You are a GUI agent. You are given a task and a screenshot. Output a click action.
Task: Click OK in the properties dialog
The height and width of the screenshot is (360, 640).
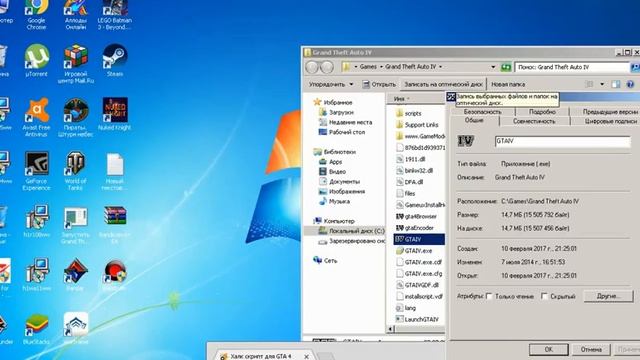[549, 349]
